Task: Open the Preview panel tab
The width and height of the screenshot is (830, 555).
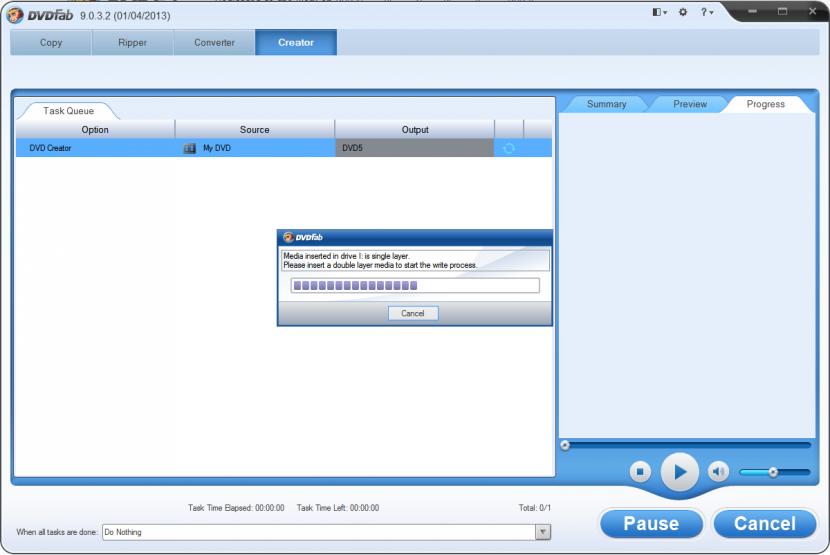Action: pyautogui.click(x=689, y=104)
